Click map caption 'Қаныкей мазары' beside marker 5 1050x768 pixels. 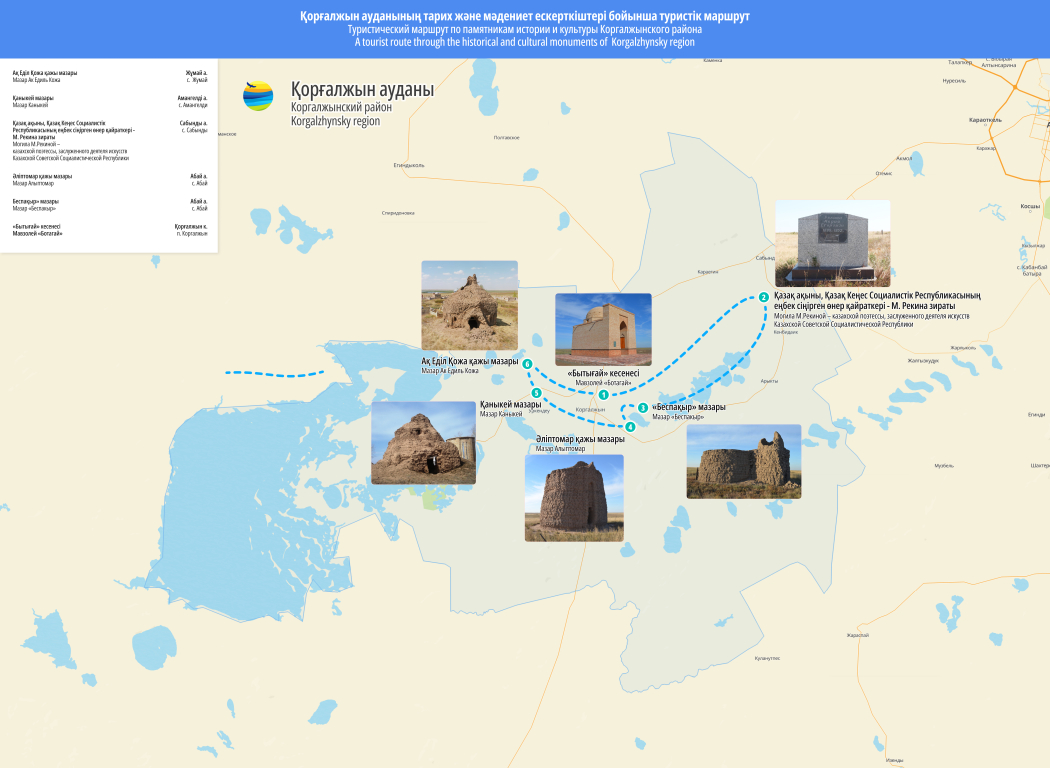[510, 404]
